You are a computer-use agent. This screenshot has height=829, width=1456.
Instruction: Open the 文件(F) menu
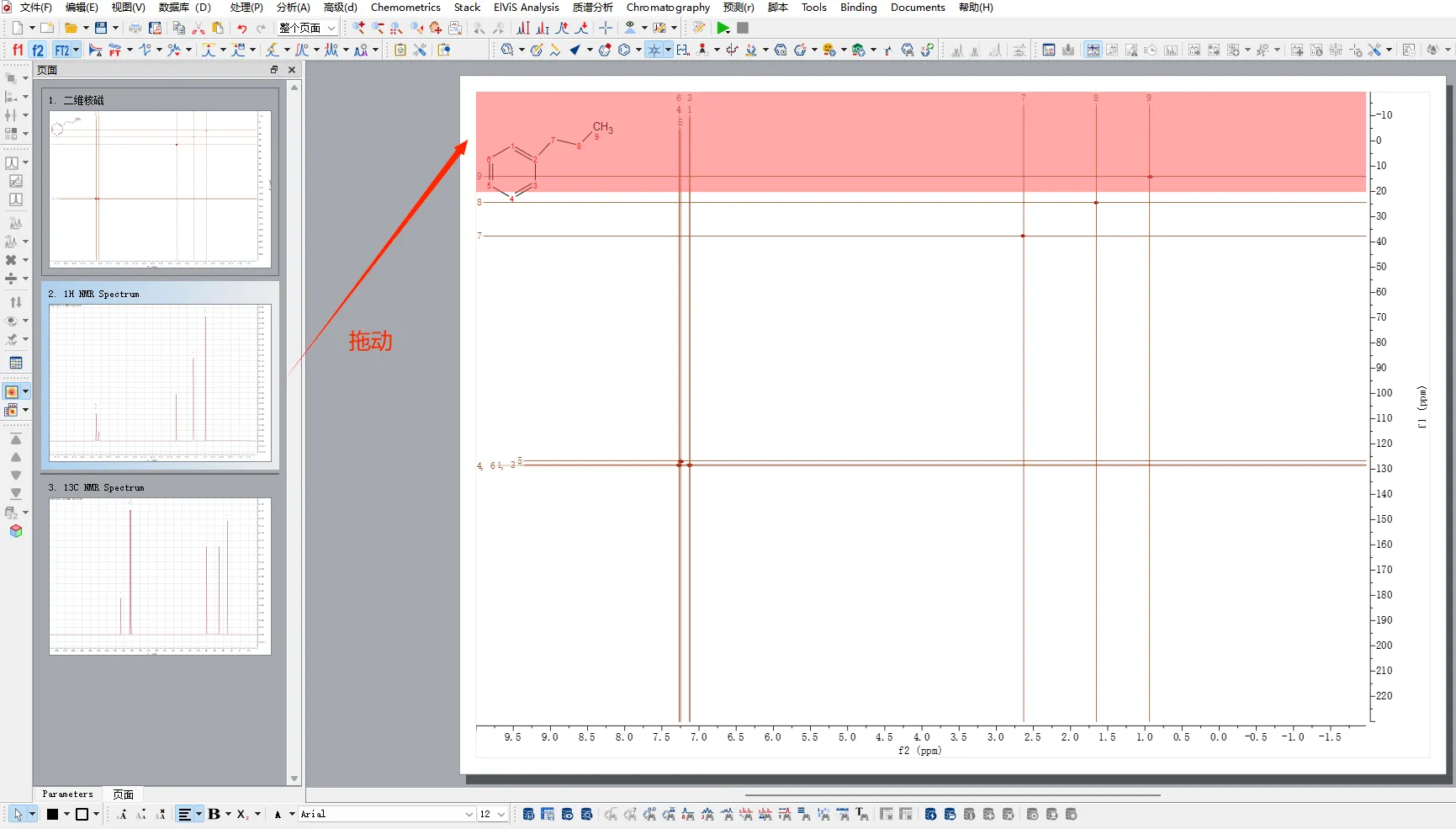point(35,8)
